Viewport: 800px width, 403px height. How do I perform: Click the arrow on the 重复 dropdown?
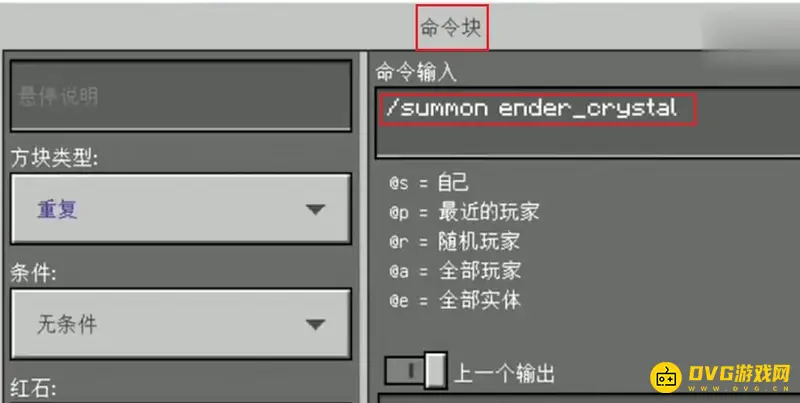click(x=315, y=209)
